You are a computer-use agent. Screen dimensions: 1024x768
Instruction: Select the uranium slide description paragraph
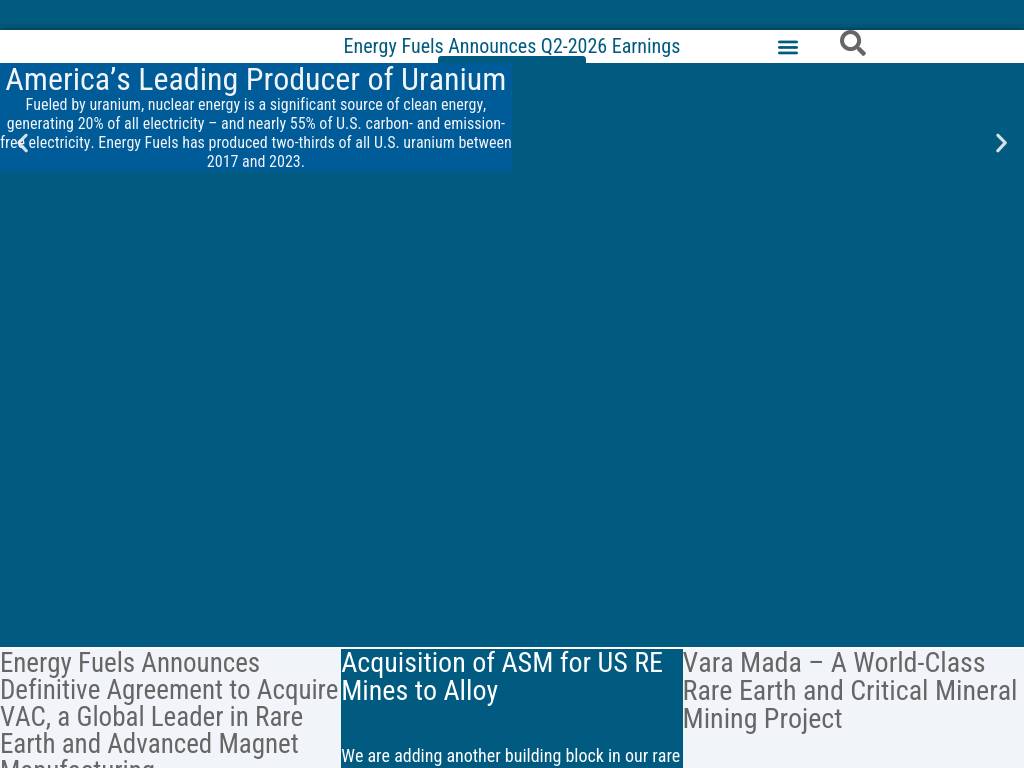(255, 133)
